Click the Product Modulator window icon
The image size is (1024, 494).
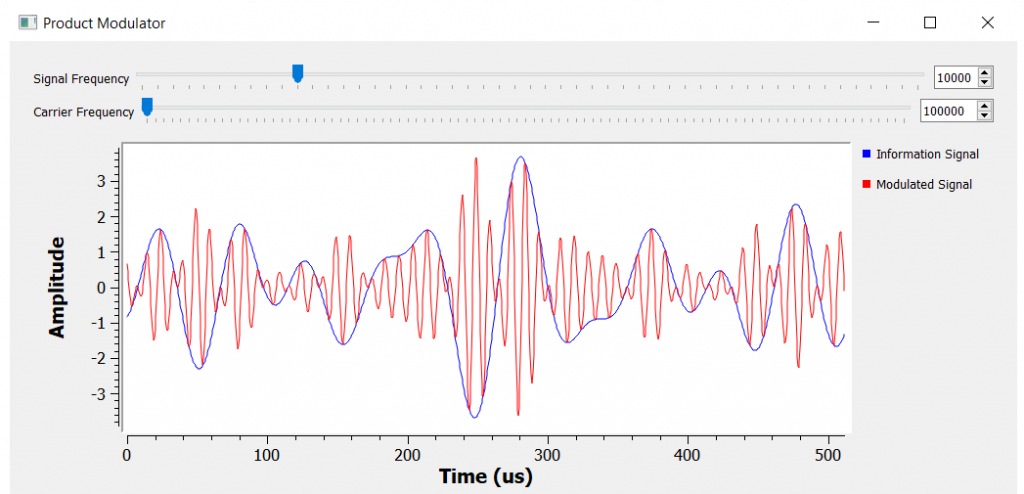(27, 22)
